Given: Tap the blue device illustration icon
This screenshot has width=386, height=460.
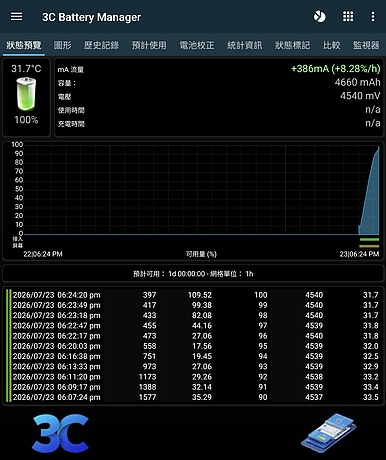Looking at the screenshot, I should point(329,433).
